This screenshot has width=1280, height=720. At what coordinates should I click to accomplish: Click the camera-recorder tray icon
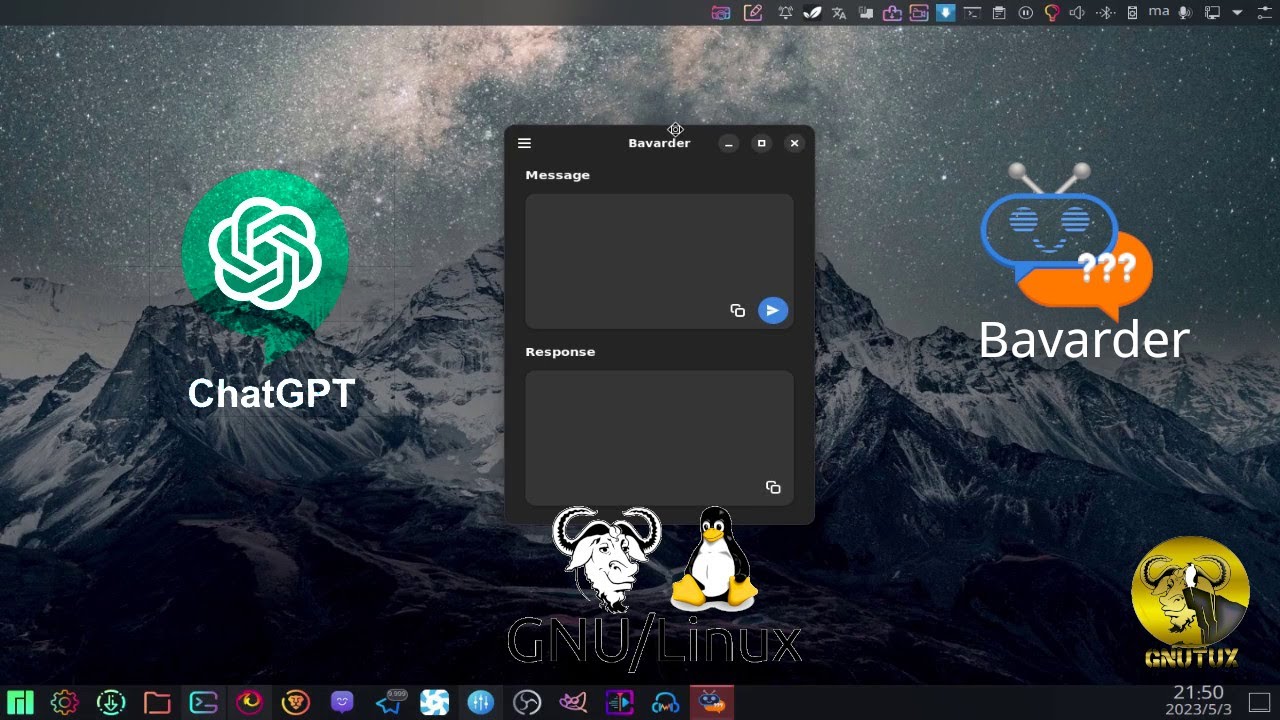[919, 12]
